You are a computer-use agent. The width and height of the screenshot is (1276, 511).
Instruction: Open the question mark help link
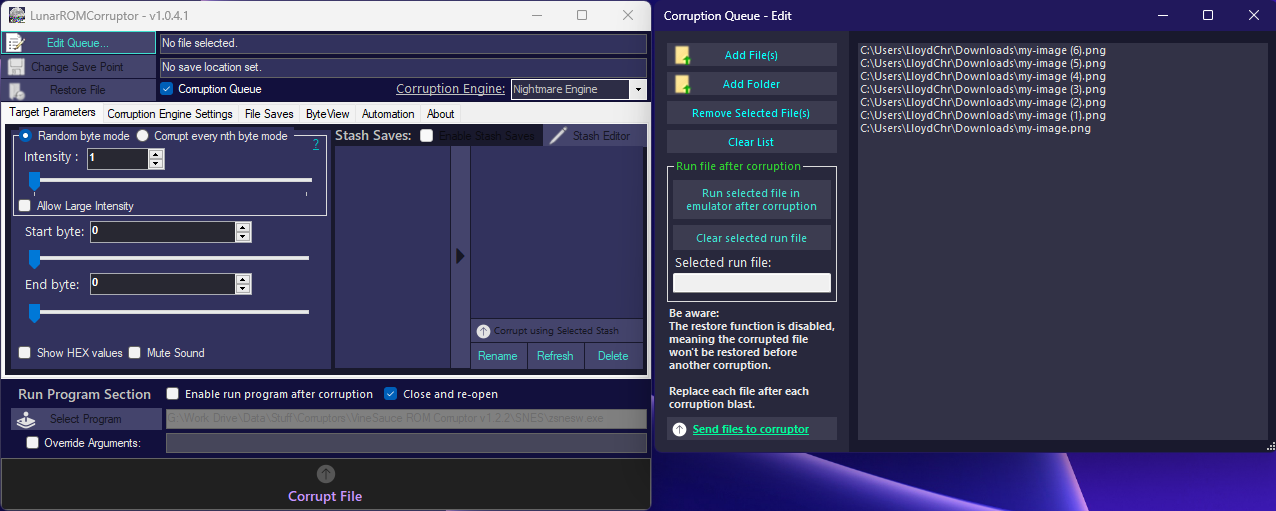[316, 145]
